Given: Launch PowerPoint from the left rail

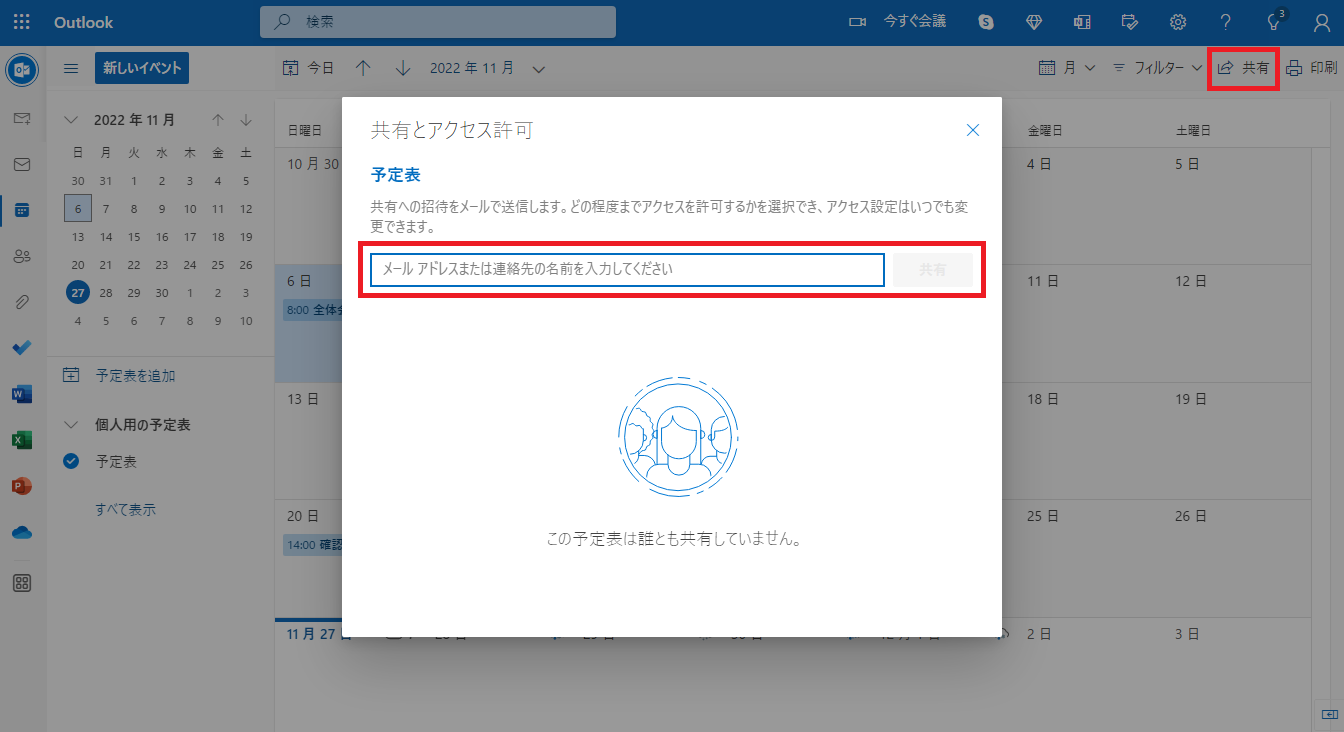Looking at the screenshot, I should 22,486.
